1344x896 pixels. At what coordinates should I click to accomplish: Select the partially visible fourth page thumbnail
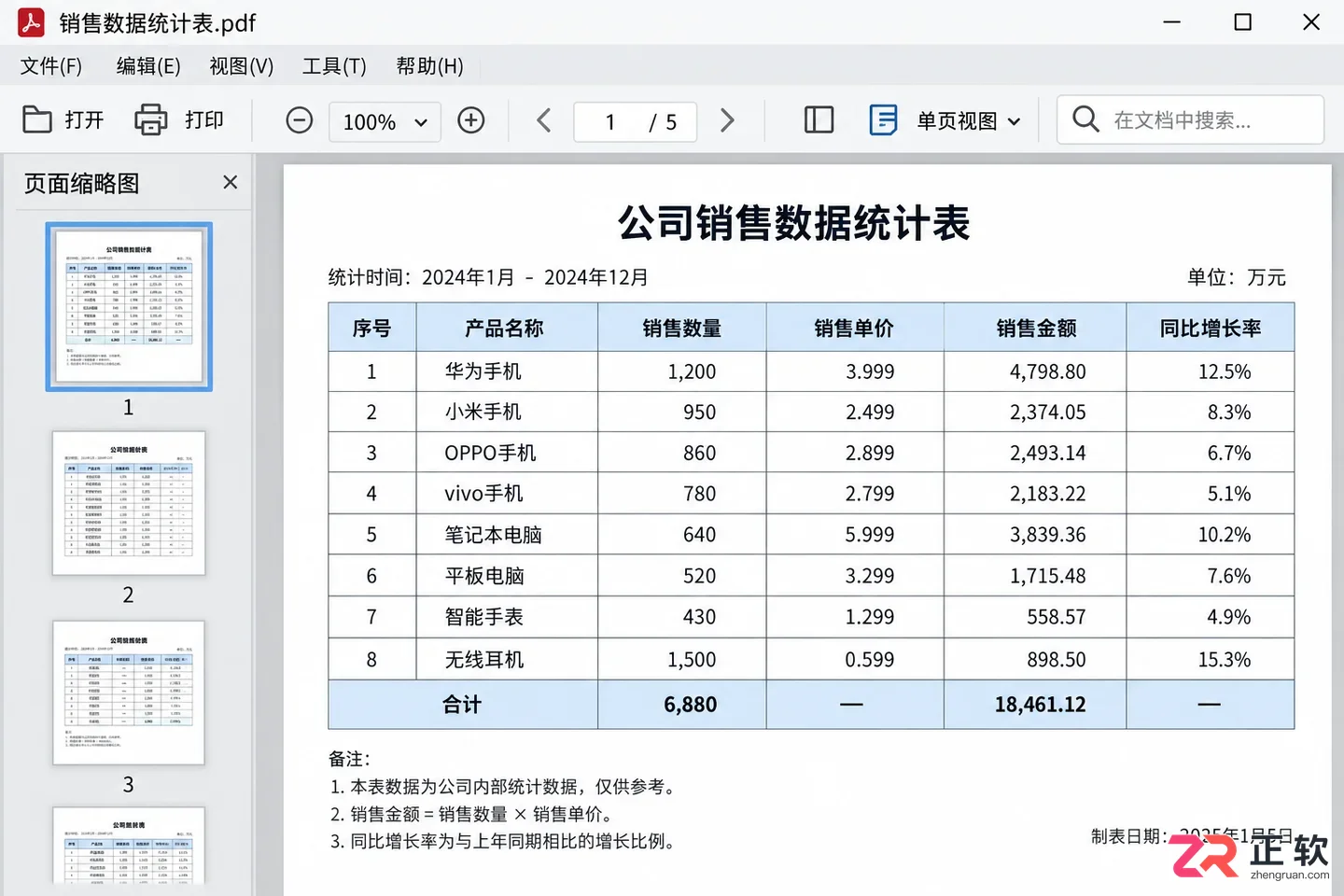(129, 845)
